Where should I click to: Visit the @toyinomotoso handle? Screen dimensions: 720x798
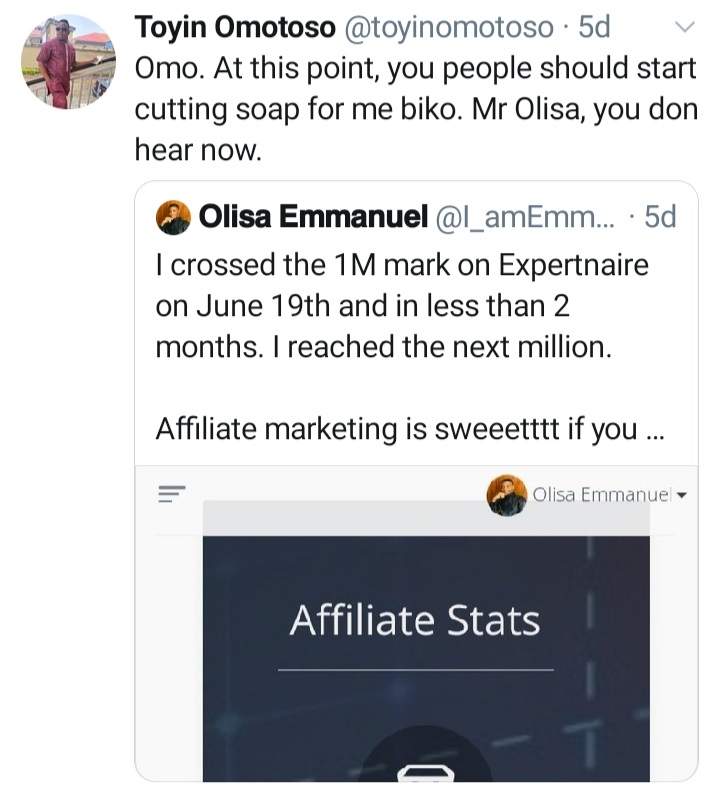pyautogui.click(x=449, y=27)
